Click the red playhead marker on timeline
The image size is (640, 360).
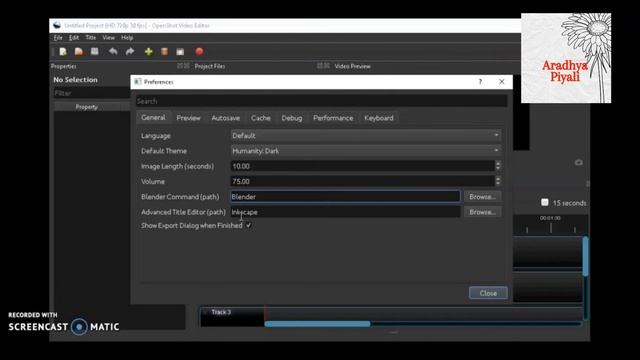pos(266,314)
